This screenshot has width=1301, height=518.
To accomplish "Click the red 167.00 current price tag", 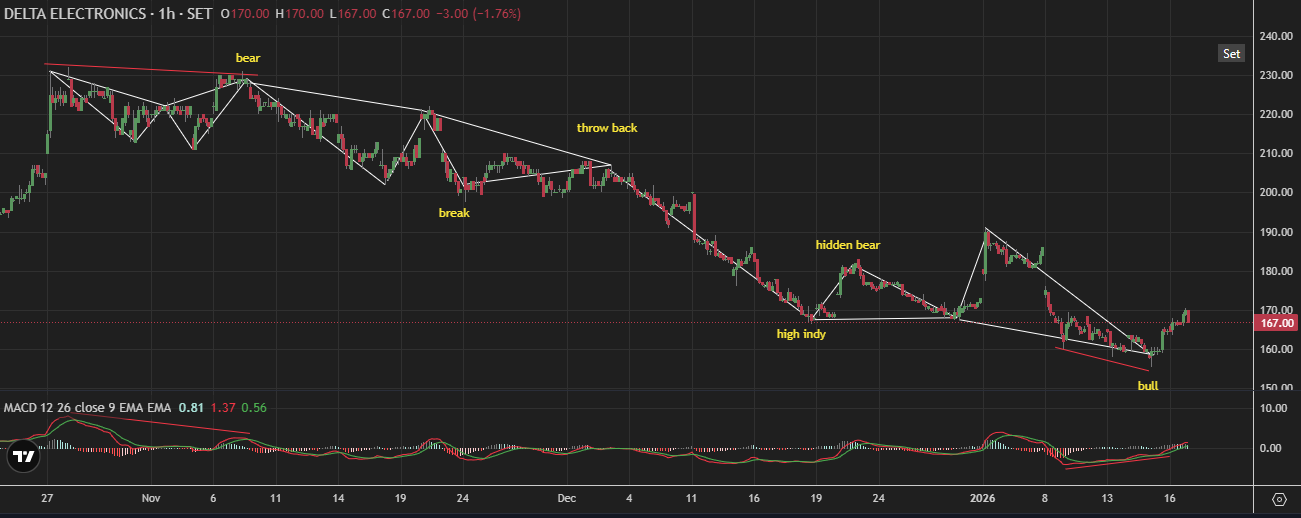I will [x=1275, y=323].
